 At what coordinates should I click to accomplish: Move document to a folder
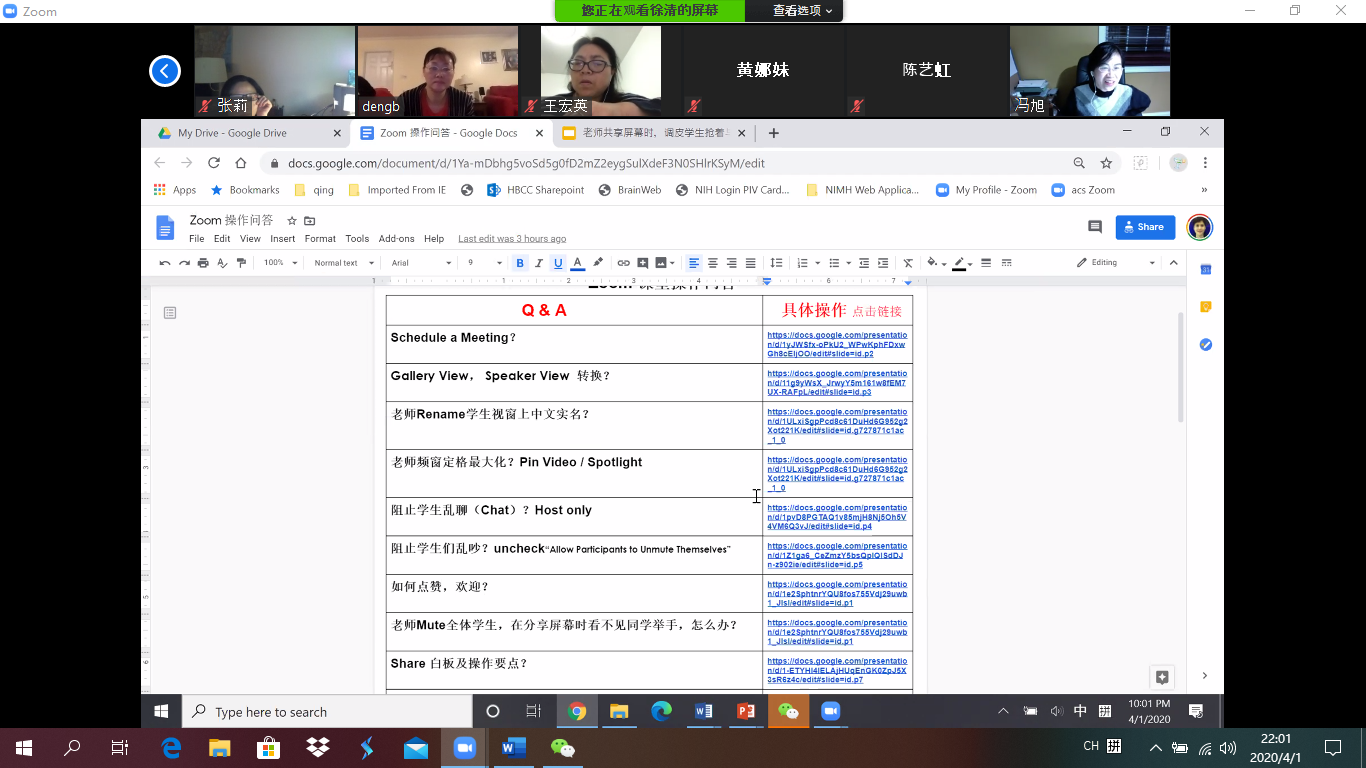point(310,221)
